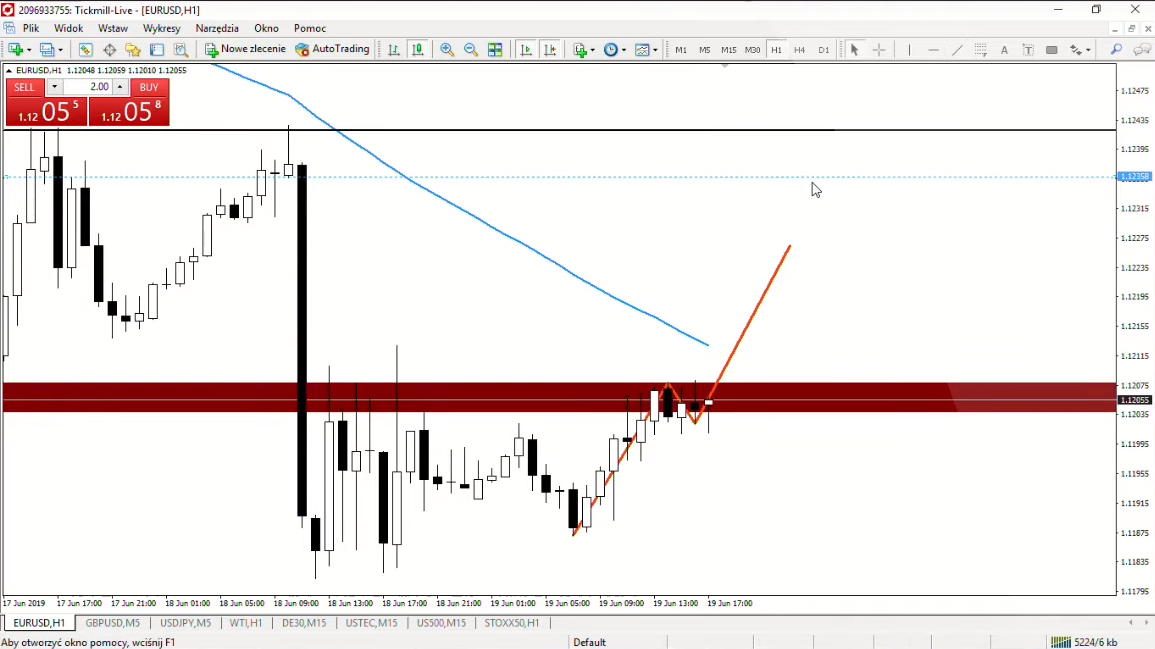
Task: Open the Wykresy menu
Action: (x=161, y=28)
